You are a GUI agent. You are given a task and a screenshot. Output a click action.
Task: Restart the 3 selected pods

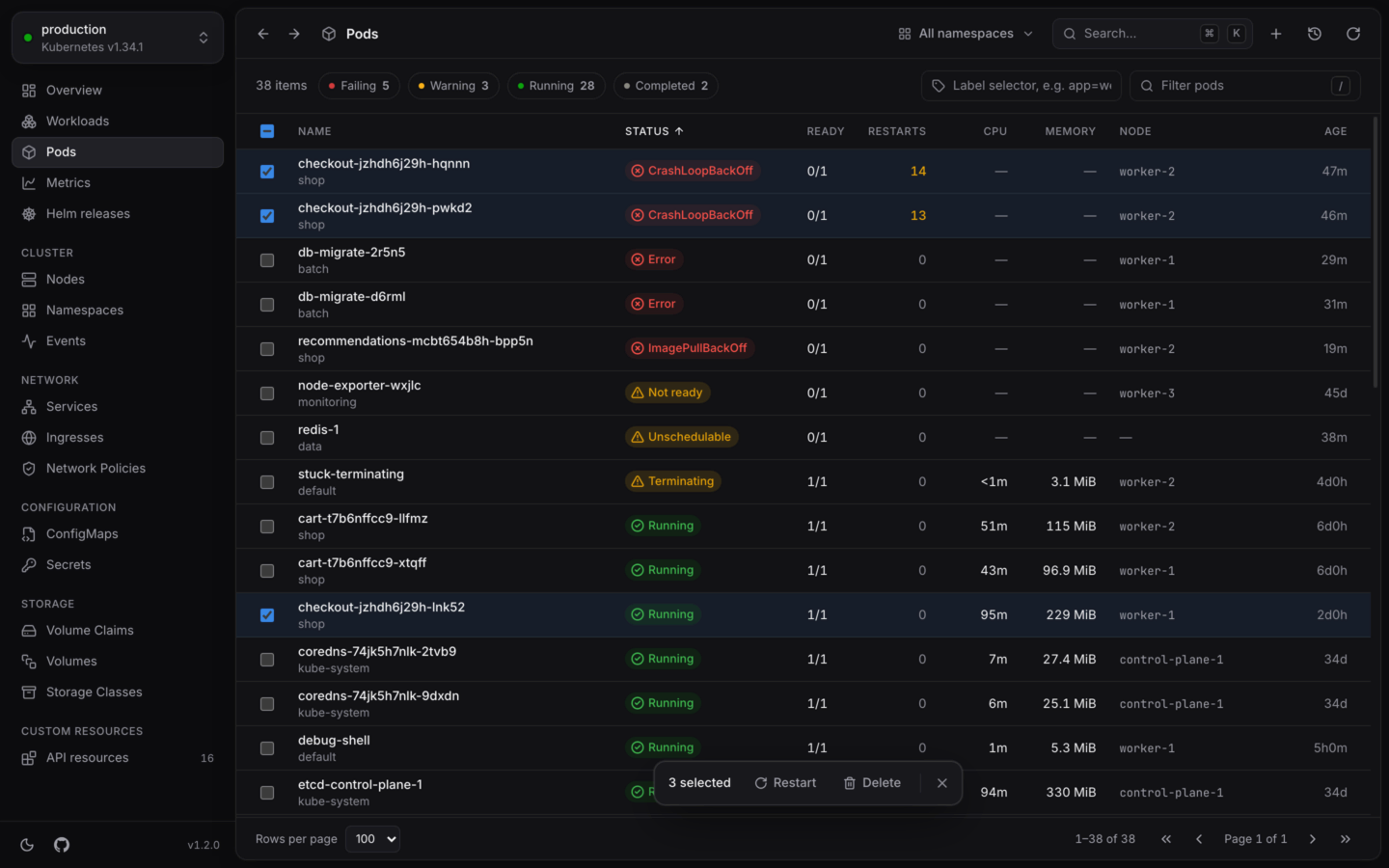pos(785,783)
